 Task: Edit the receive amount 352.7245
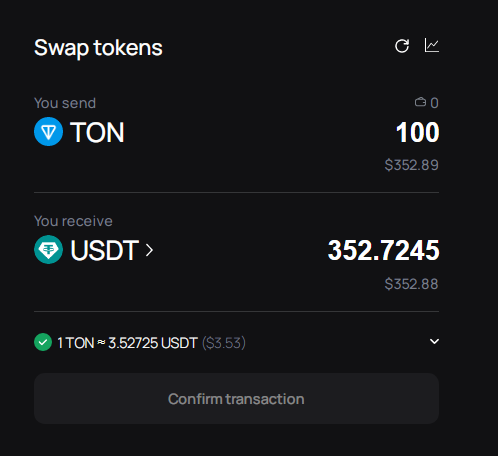tap(383, 250)
